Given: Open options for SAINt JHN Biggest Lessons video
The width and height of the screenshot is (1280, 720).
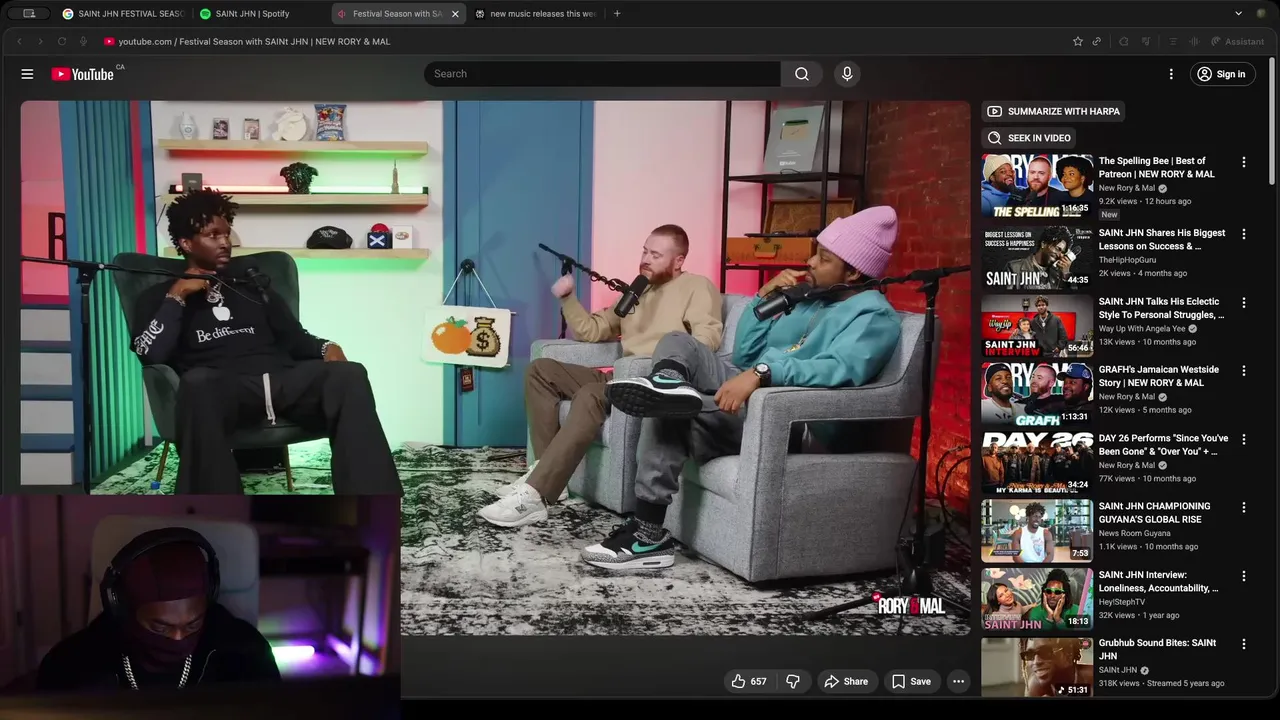Looking at the screenshot, I should click(1244, 234).
